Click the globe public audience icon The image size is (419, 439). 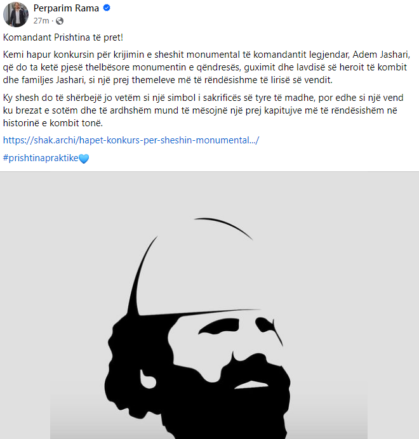click(x=60, y=21)
